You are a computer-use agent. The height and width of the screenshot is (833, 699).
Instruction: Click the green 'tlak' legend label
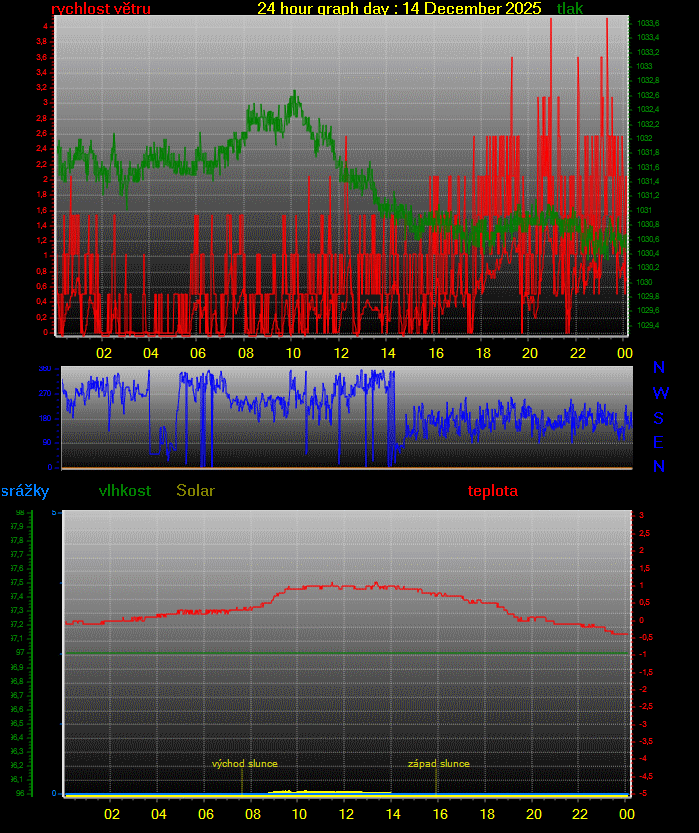point(570,9)
